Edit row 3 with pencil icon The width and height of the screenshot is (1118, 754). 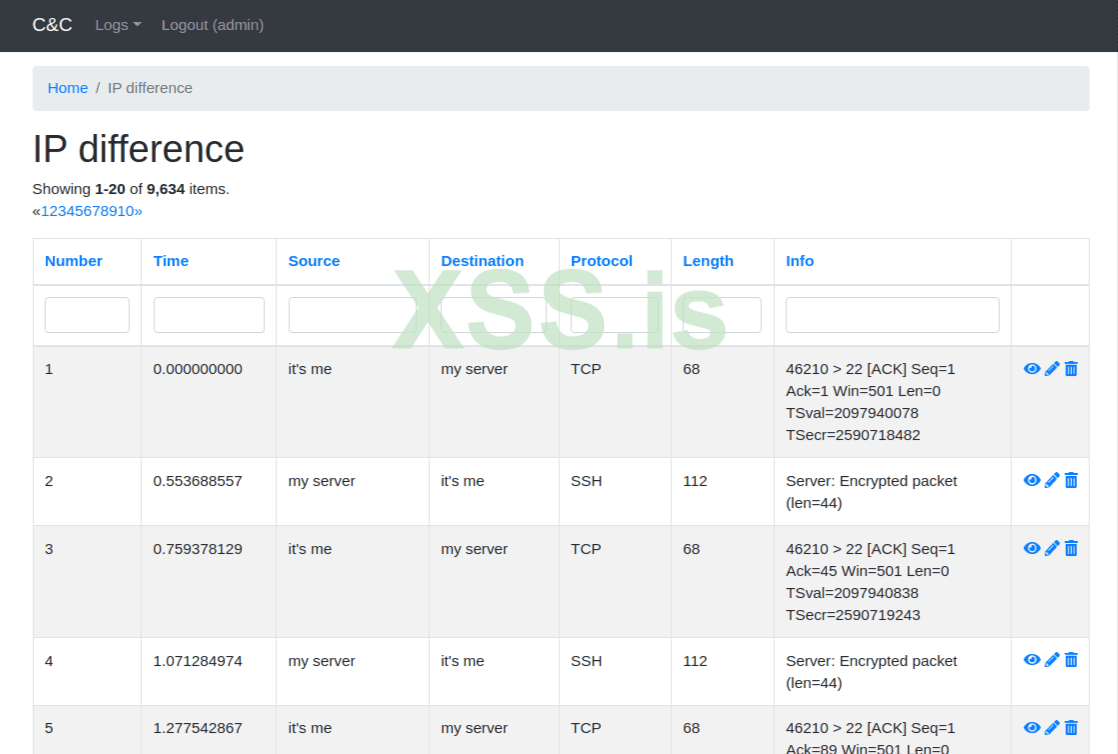point(1052,549)
